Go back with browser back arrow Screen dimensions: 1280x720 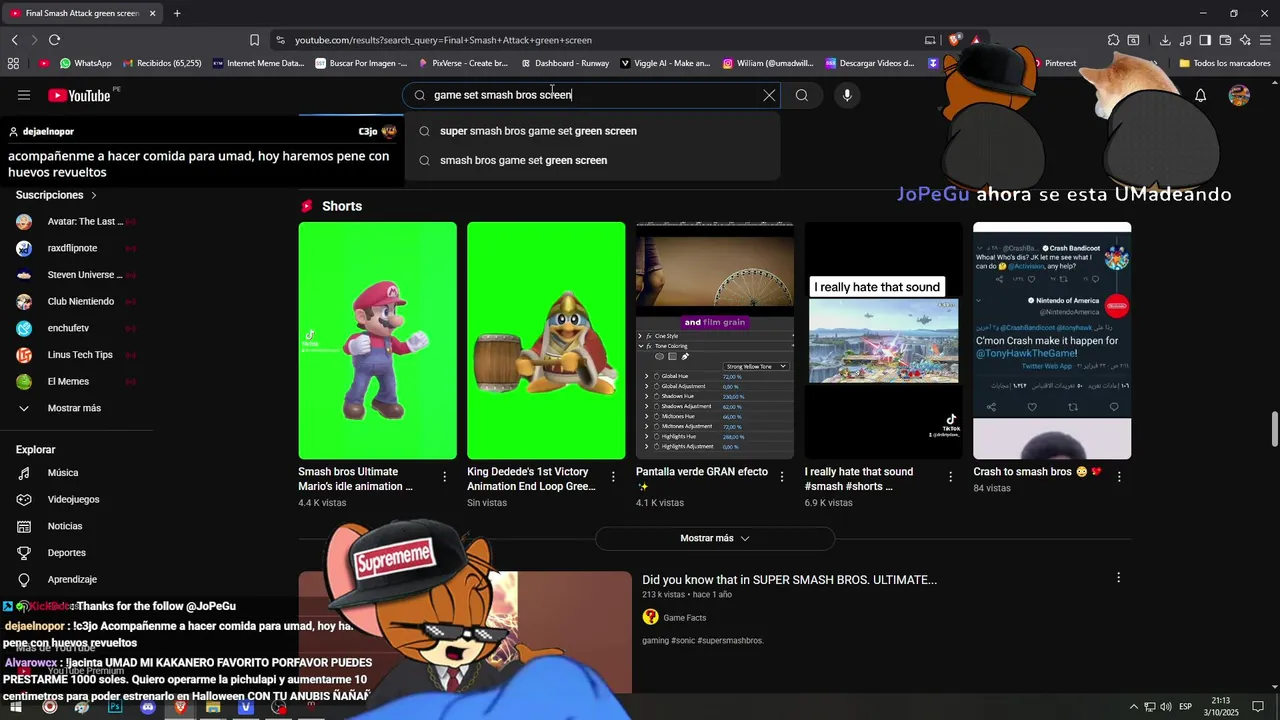click(x=14, y=40)
